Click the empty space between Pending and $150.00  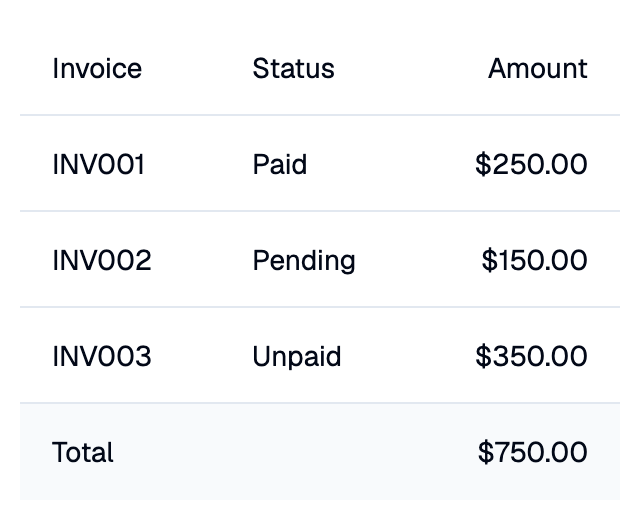pyautogui.click(x=418, y=260)
